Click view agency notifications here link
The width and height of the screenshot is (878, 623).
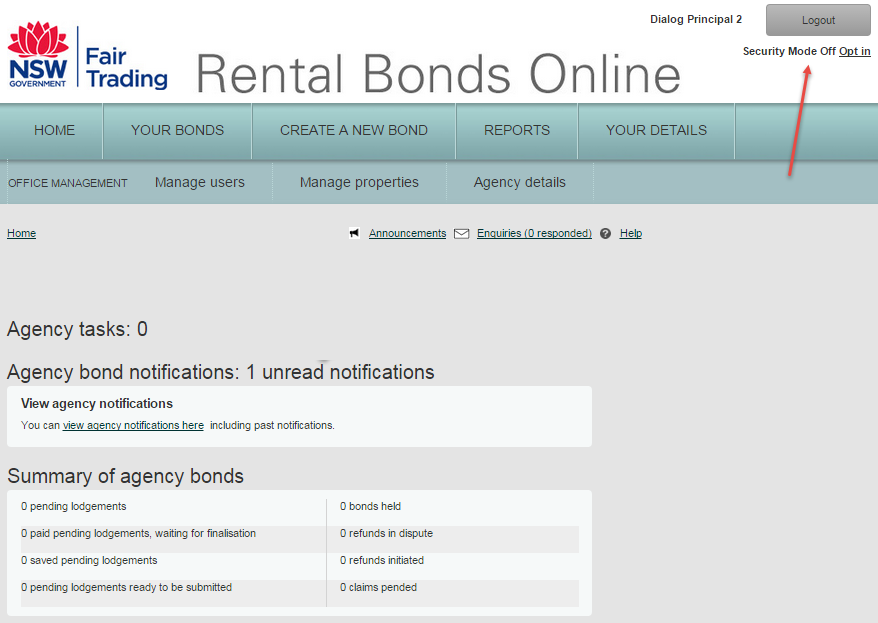point(133,425)
